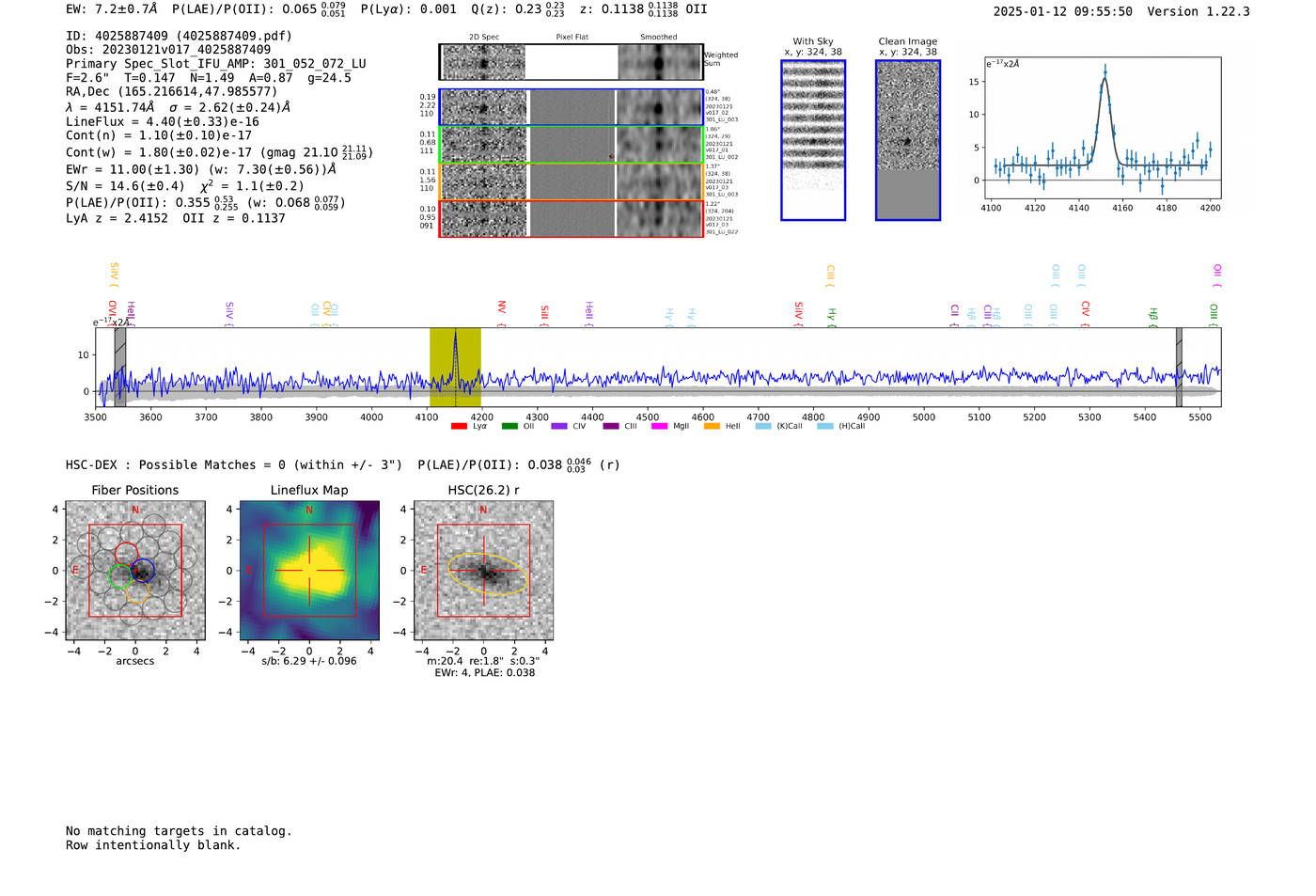Click the hatched grey band near 3550 Å
Screen dimensions: 1316x896
pos(120,368)
